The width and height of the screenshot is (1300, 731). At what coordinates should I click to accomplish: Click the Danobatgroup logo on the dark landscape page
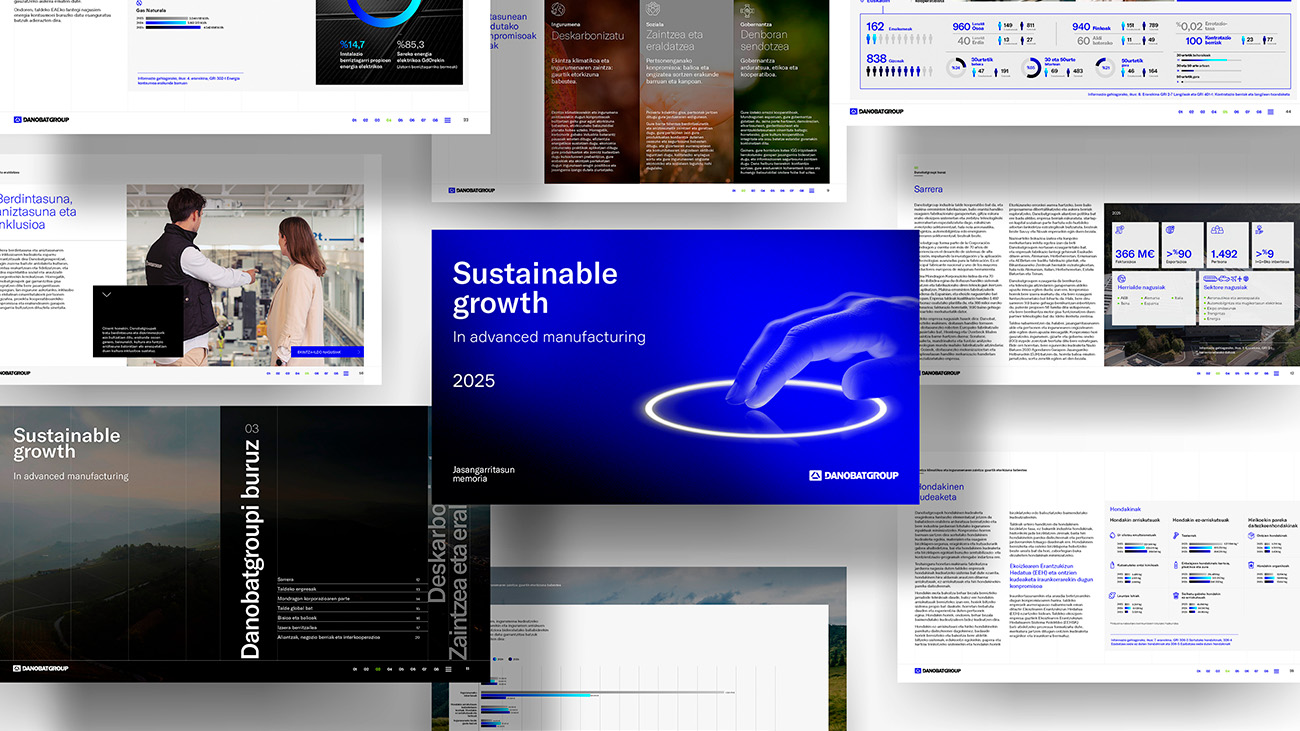43,668
